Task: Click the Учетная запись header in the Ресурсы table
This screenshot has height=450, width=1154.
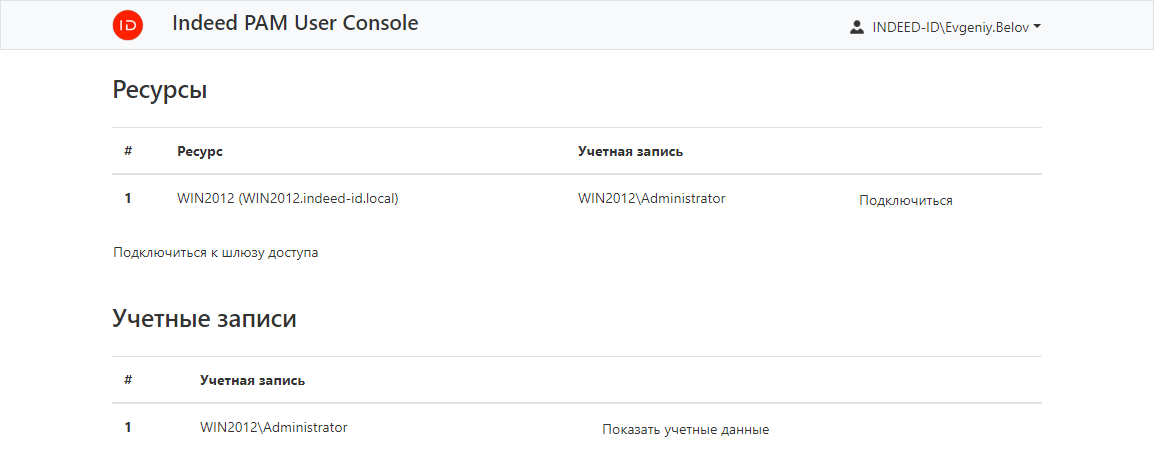Action: pyautogui.click(x=630, y=151)
